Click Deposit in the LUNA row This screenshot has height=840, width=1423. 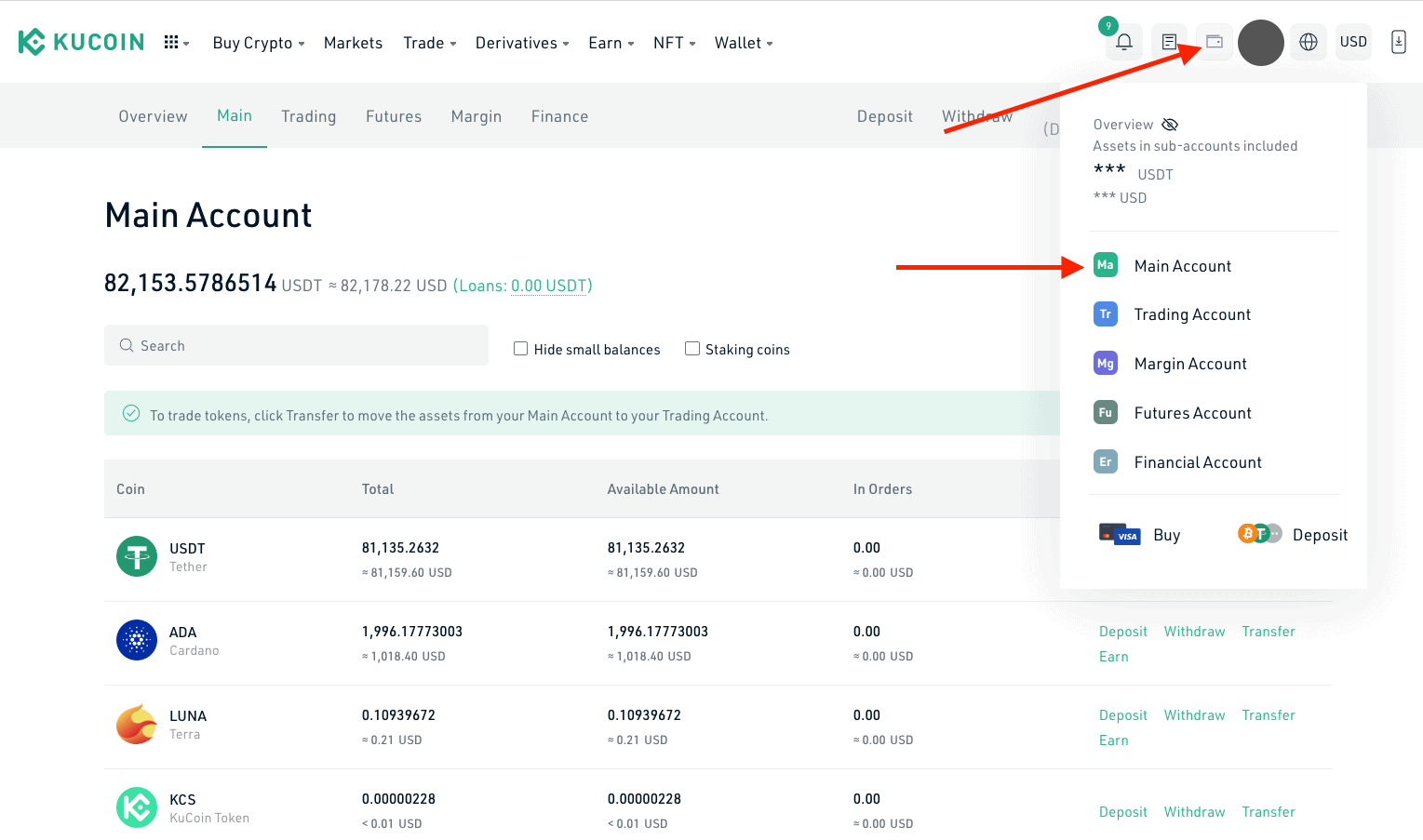pos(1122,715)
